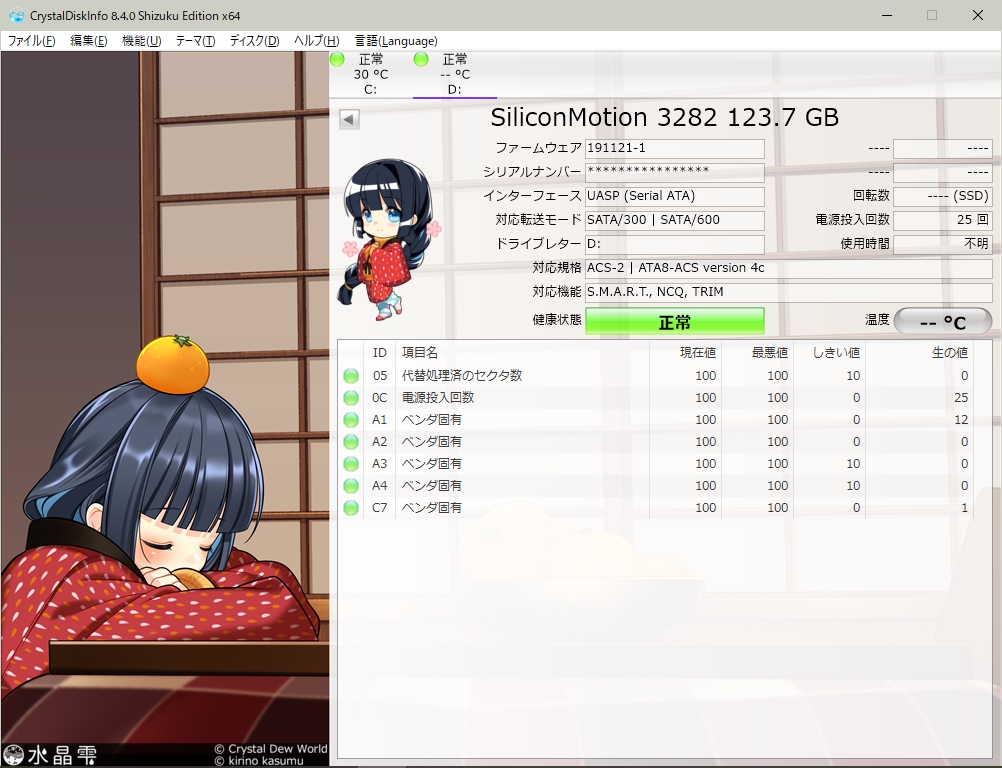Click the CrystalDiskInfo title bar app icon
Image resolution: width=1002 pixels, height=768 pixels.
click(15, 15)
